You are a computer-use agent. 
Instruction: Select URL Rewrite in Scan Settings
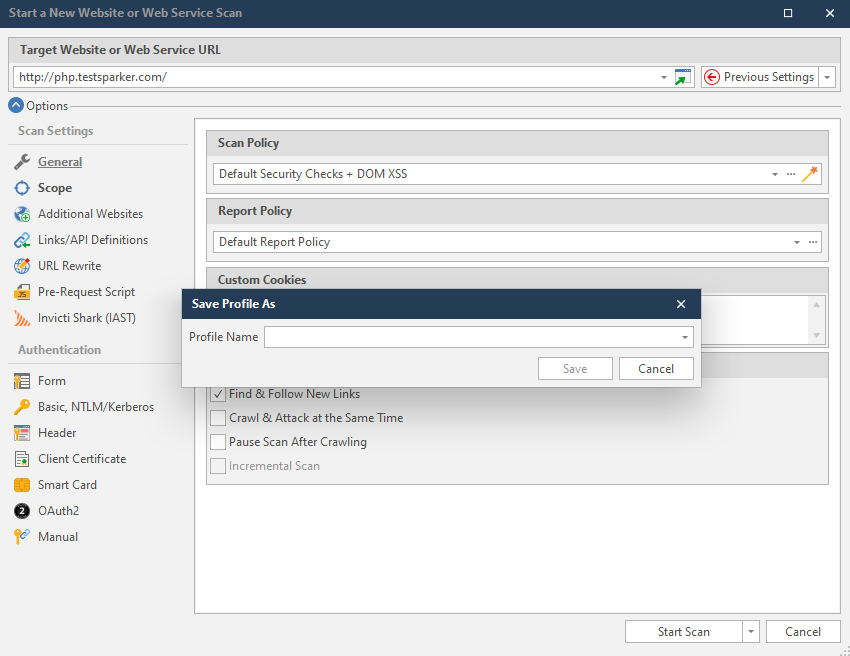[x=69, y=266]
